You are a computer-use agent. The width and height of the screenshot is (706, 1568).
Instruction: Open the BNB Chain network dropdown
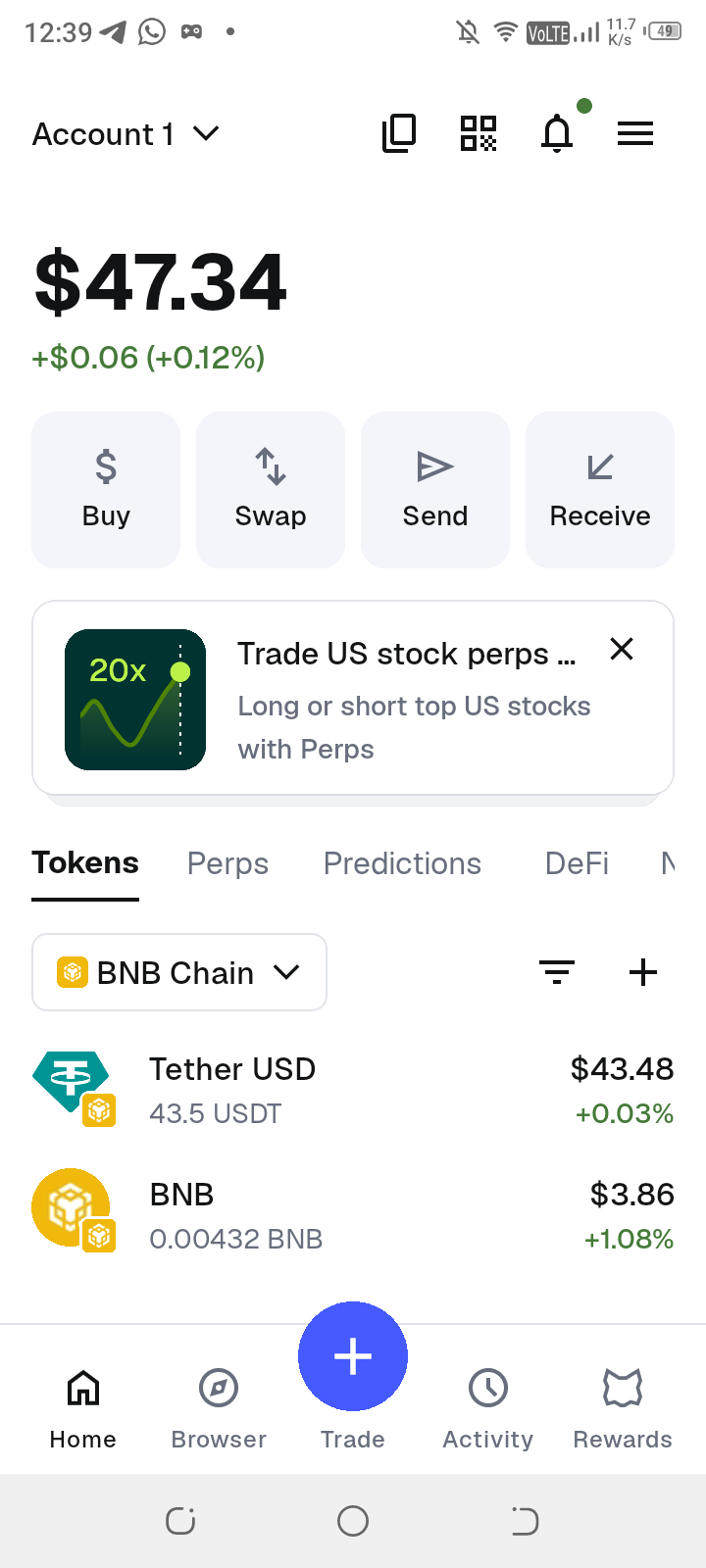(179, 972)
